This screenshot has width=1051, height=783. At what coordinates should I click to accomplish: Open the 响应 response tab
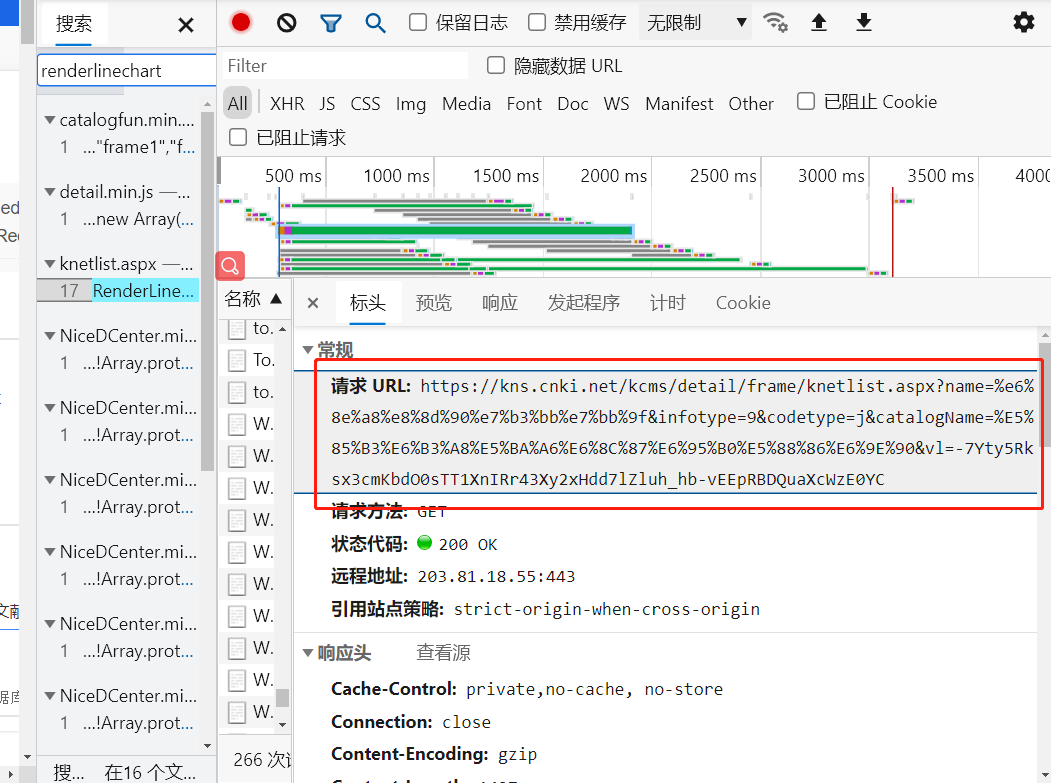pyautogui.click(x=499, y=303)
